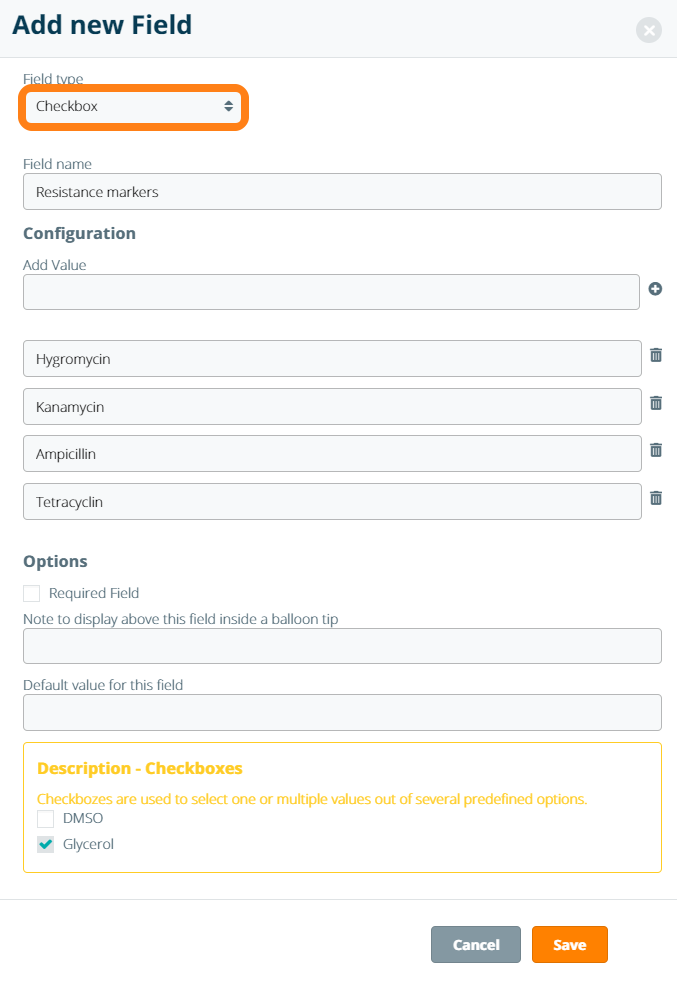Click trash icon next to Tetracyclin

656,498
